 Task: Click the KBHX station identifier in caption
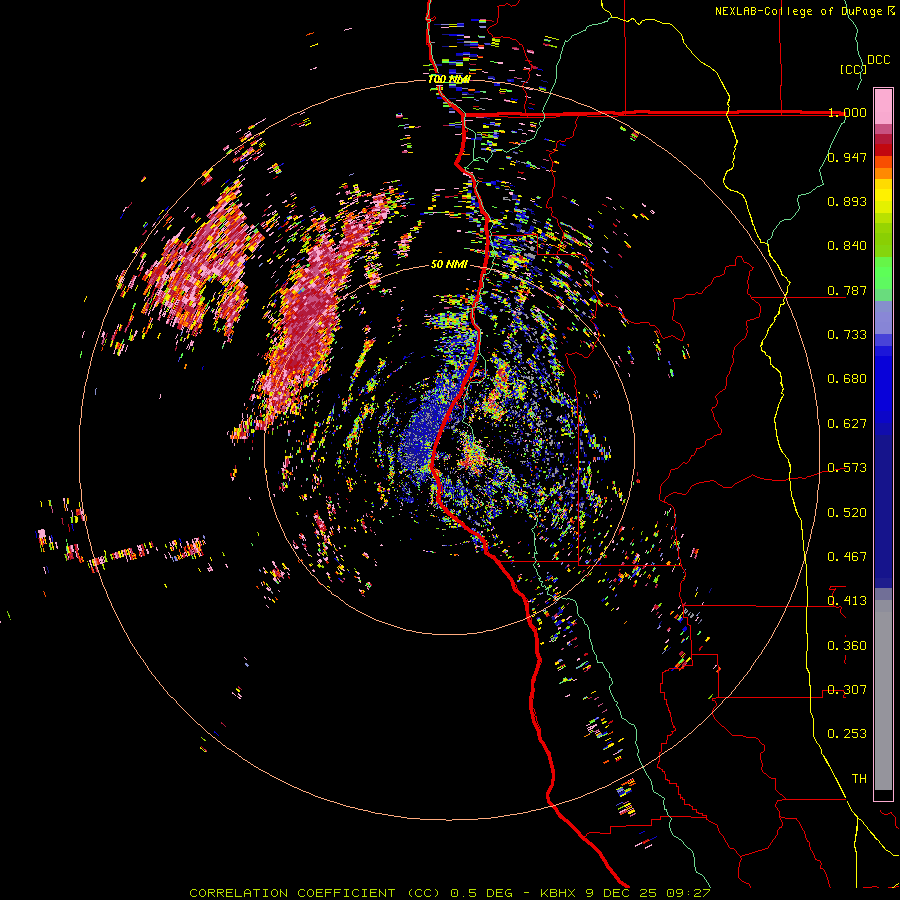[560, 893]
